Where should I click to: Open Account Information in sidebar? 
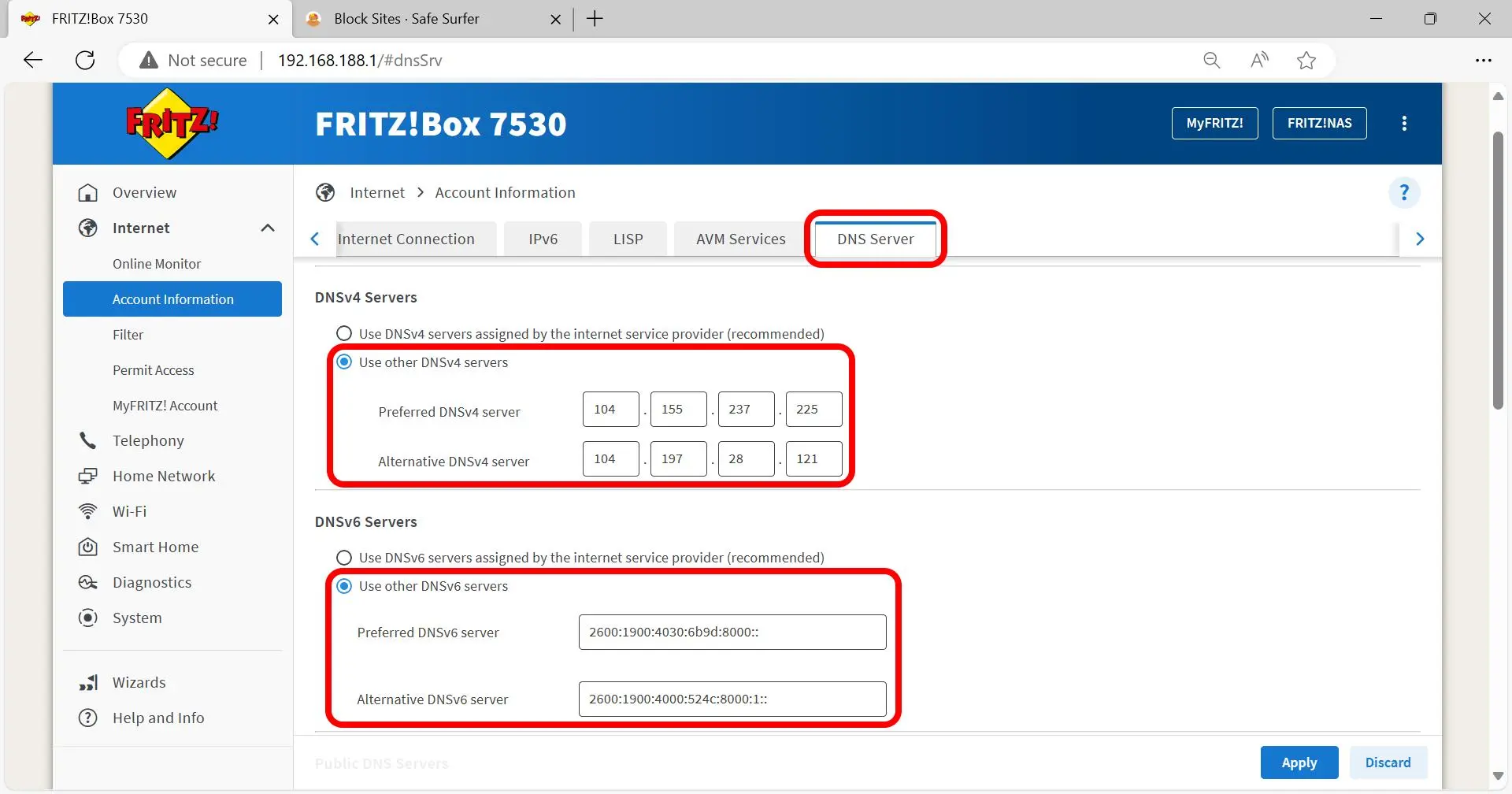[172, 299]
